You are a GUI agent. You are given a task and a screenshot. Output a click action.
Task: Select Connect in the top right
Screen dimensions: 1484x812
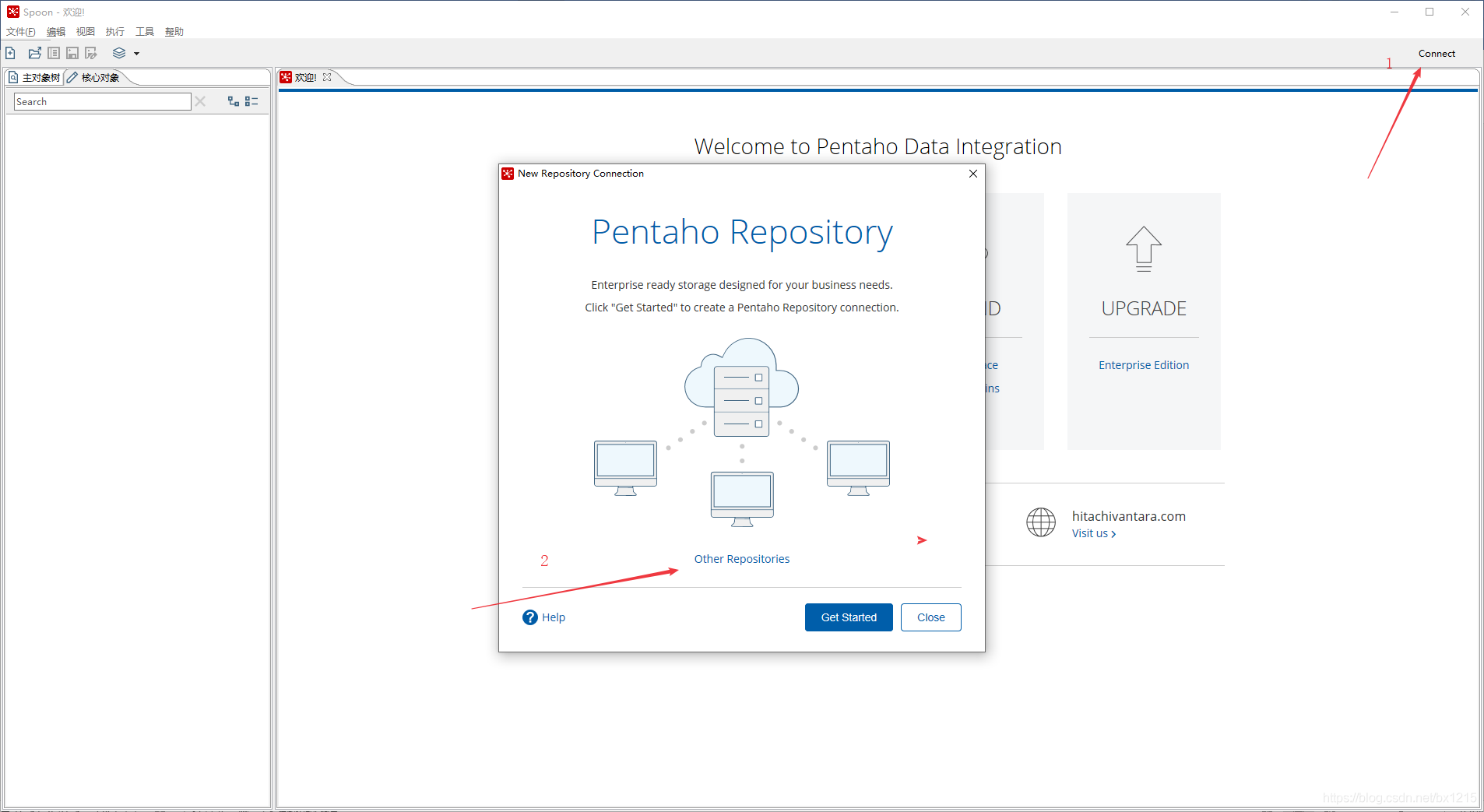pos(1437,54)
